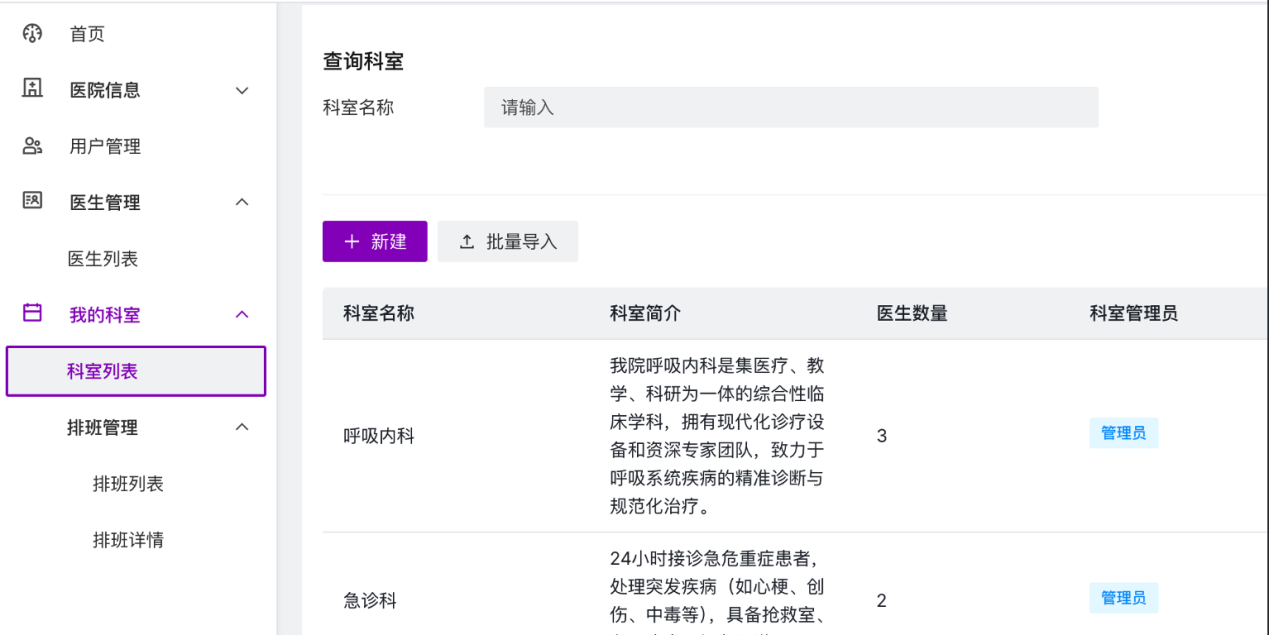Click the 管理员 tag in 呼吸内科 row
The image size is (1269, 635).
click(x=1123, y=434)
